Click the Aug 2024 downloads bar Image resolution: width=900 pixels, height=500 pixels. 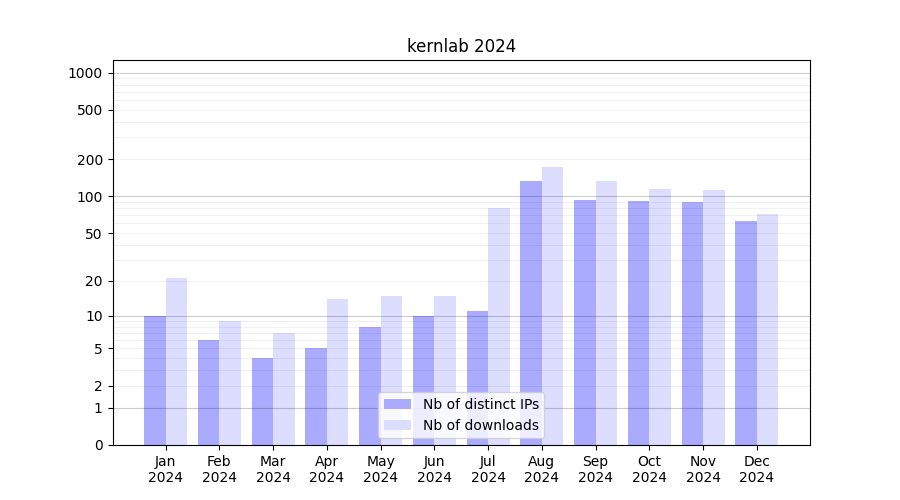coord(552,300)
